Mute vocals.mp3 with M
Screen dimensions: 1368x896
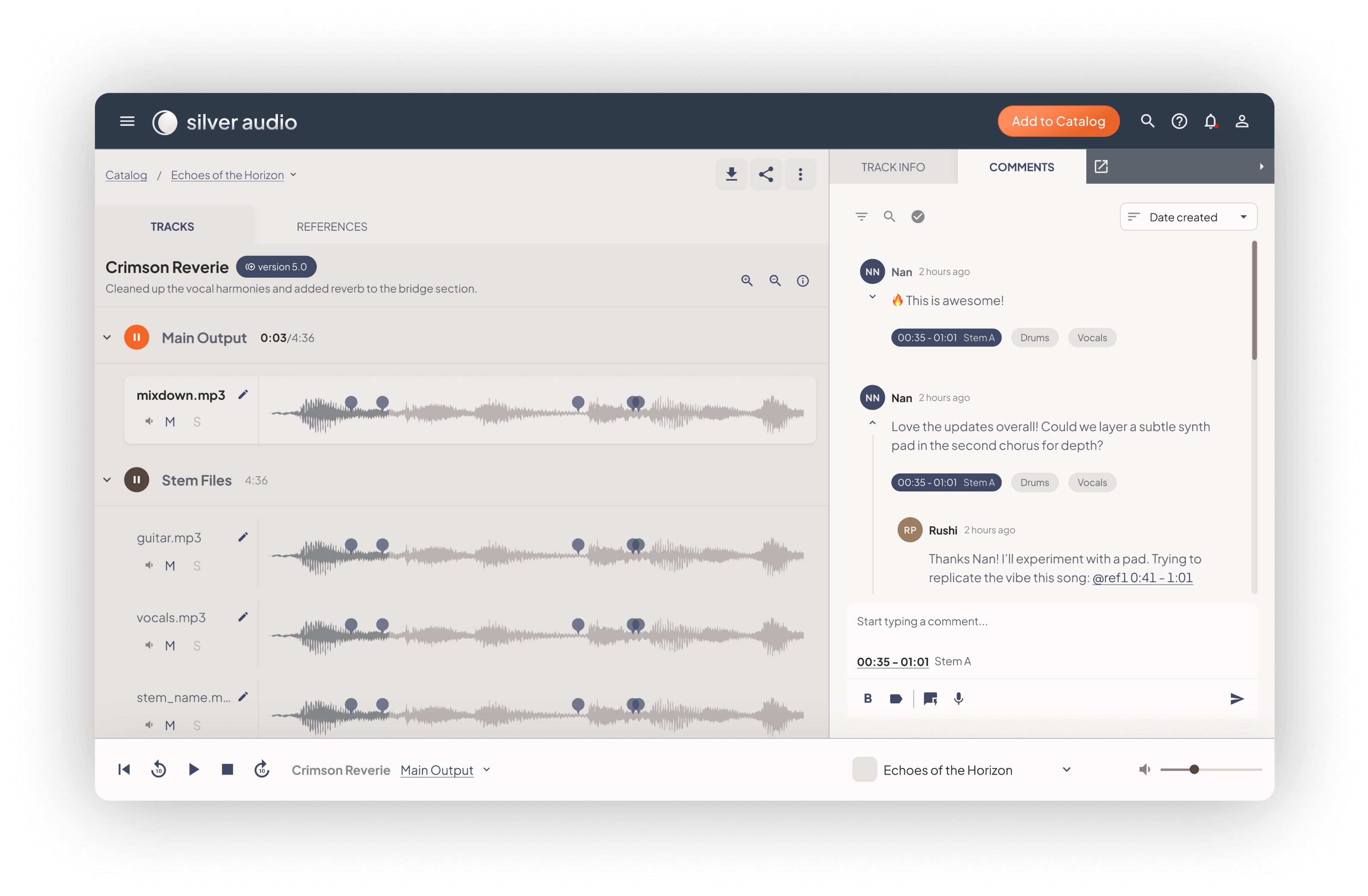tap(170, 645)
